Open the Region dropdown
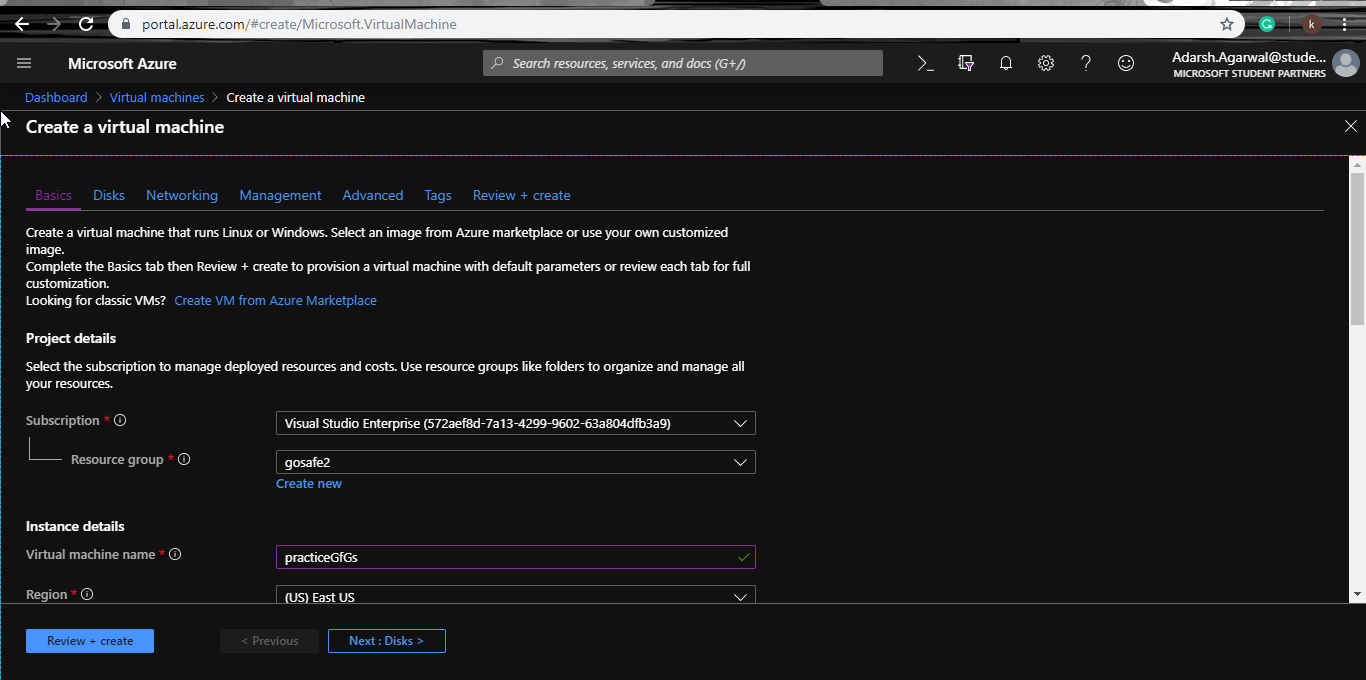 [515, 596]
